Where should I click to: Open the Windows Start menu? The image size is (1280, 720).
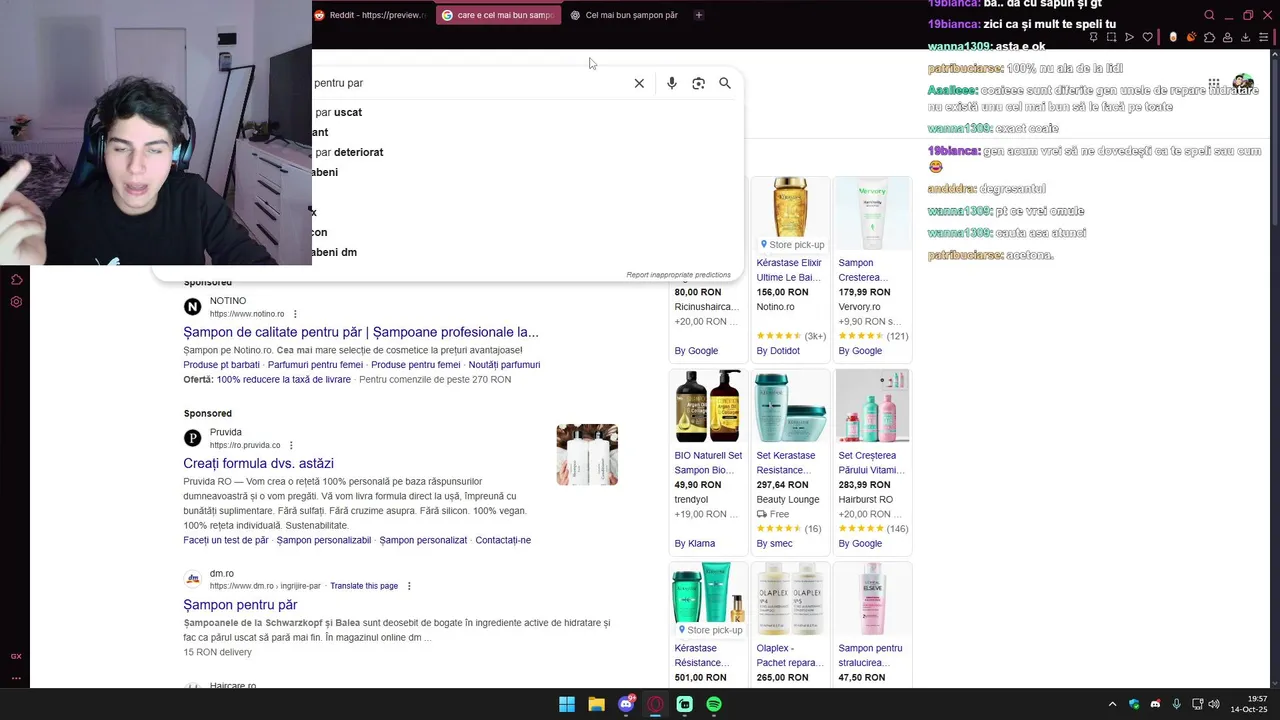567,704
